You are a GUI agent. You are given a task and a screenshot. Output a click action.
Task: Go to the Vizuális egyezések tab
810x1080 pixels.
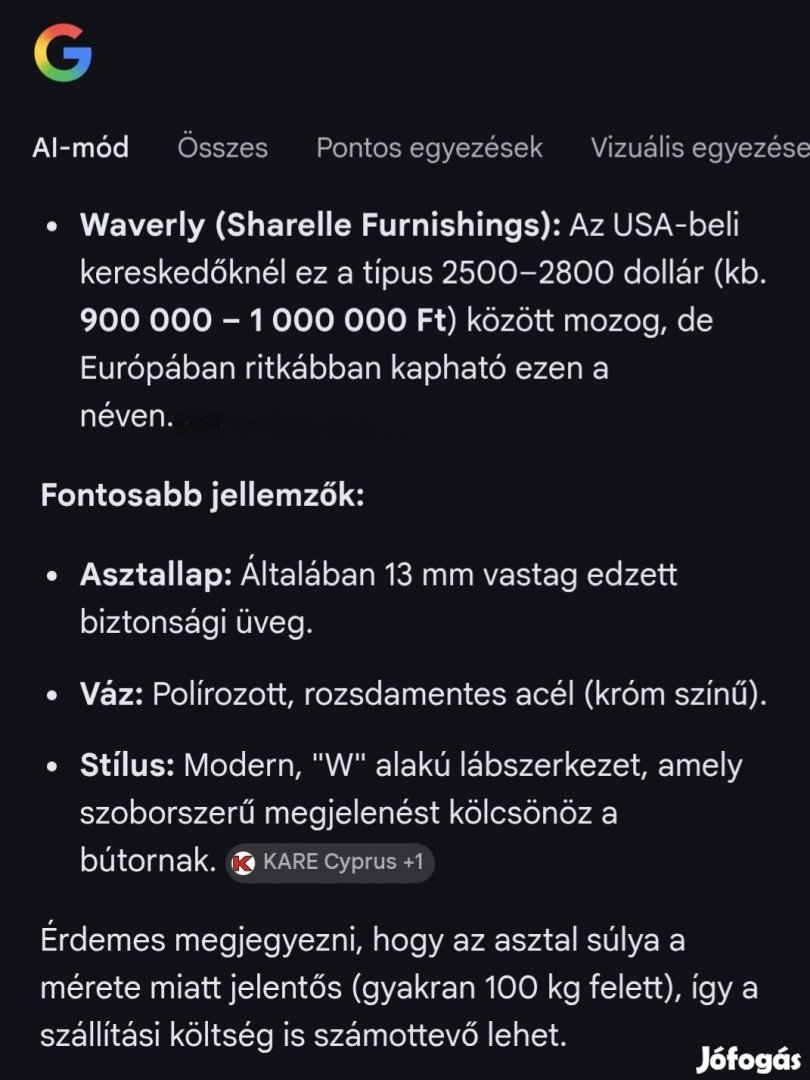click(698, 148)
